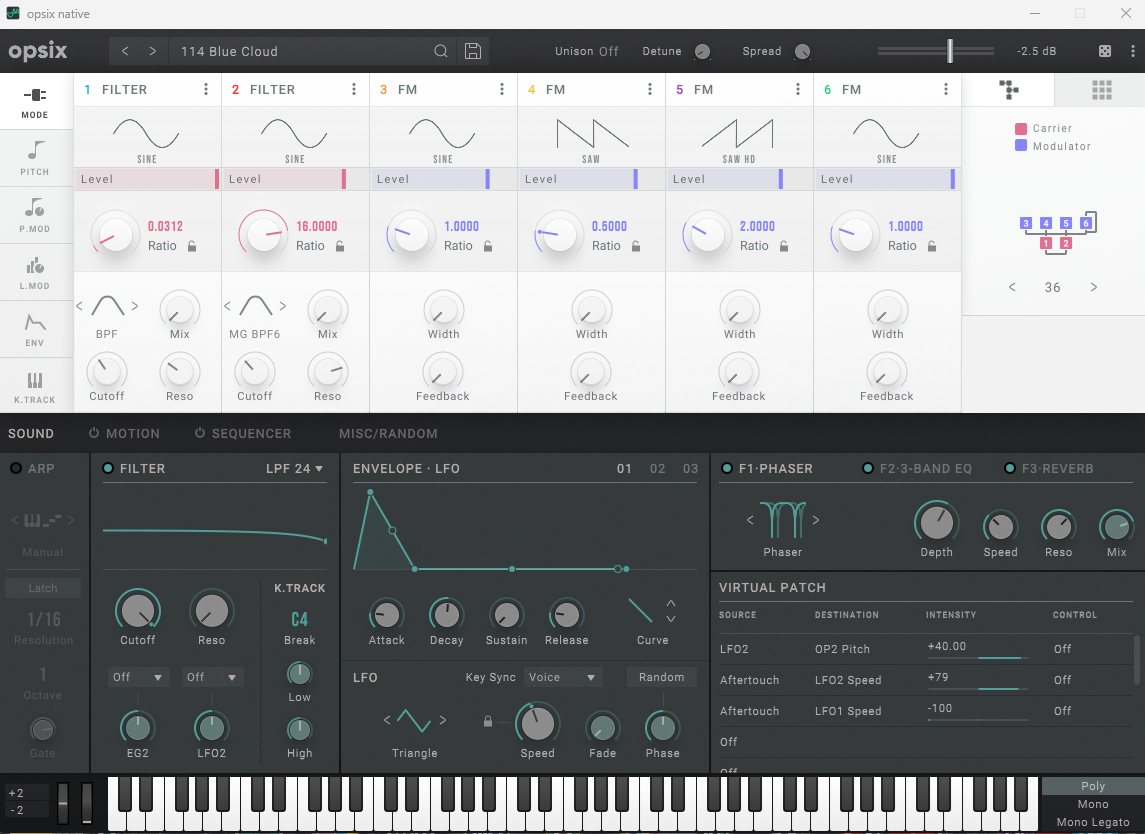Toggle the ARP power button
Image resolution: width=1145 pixels, height=834 pixels.
[15, 468]
